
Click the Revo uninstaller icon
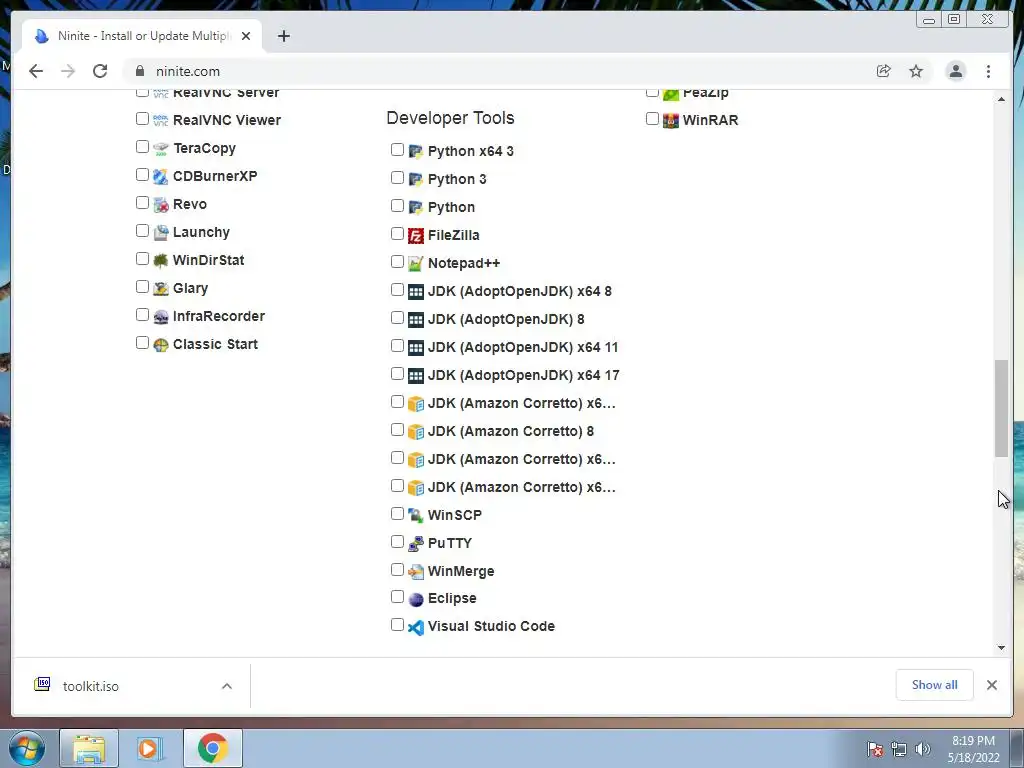161,204
